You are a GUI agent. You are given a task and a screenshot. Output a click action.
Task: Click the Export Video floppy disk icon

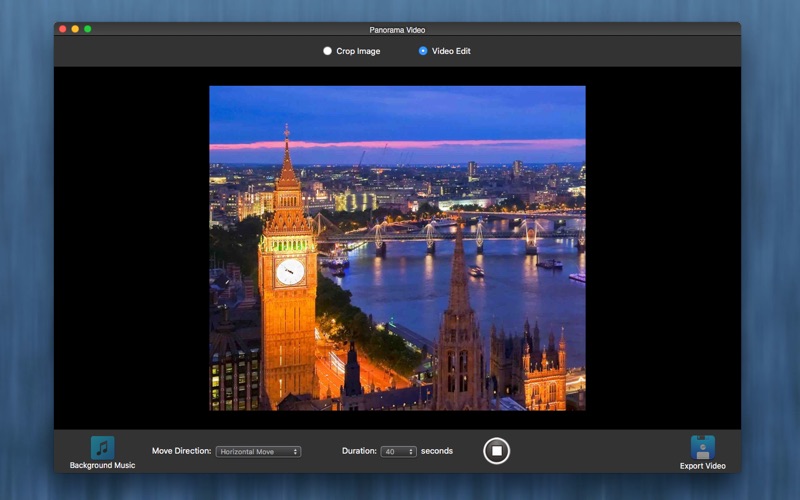click(x=703, y=447)
